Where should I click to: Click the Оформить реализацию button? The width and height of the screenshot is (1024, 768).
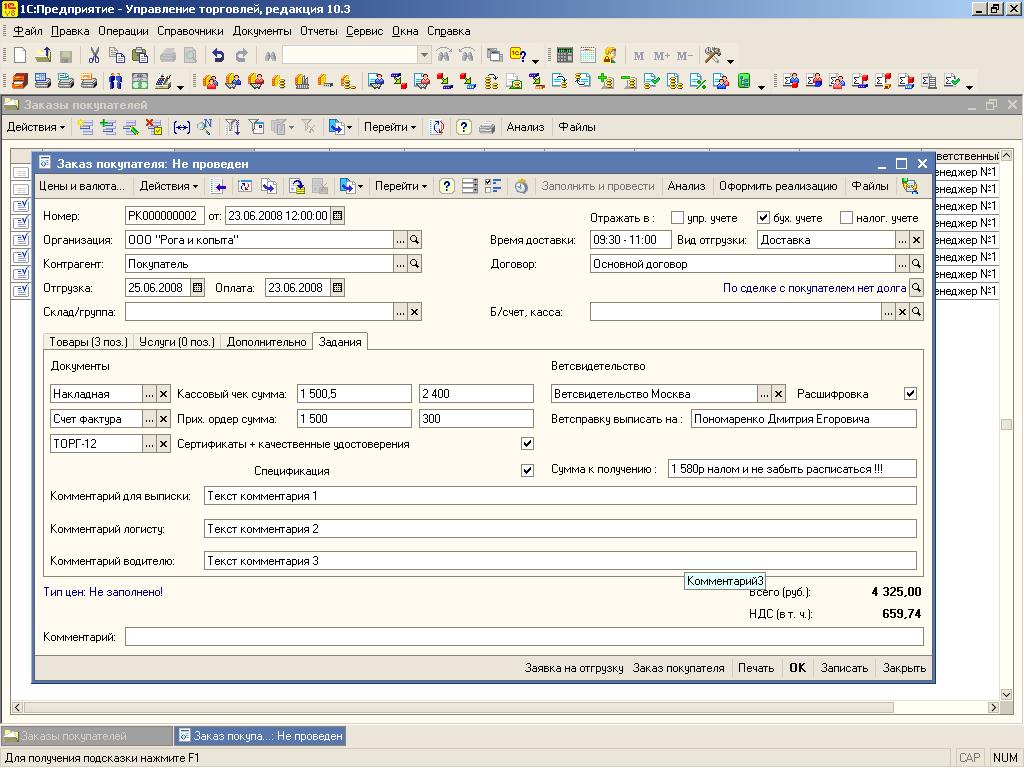pos(777,186)
